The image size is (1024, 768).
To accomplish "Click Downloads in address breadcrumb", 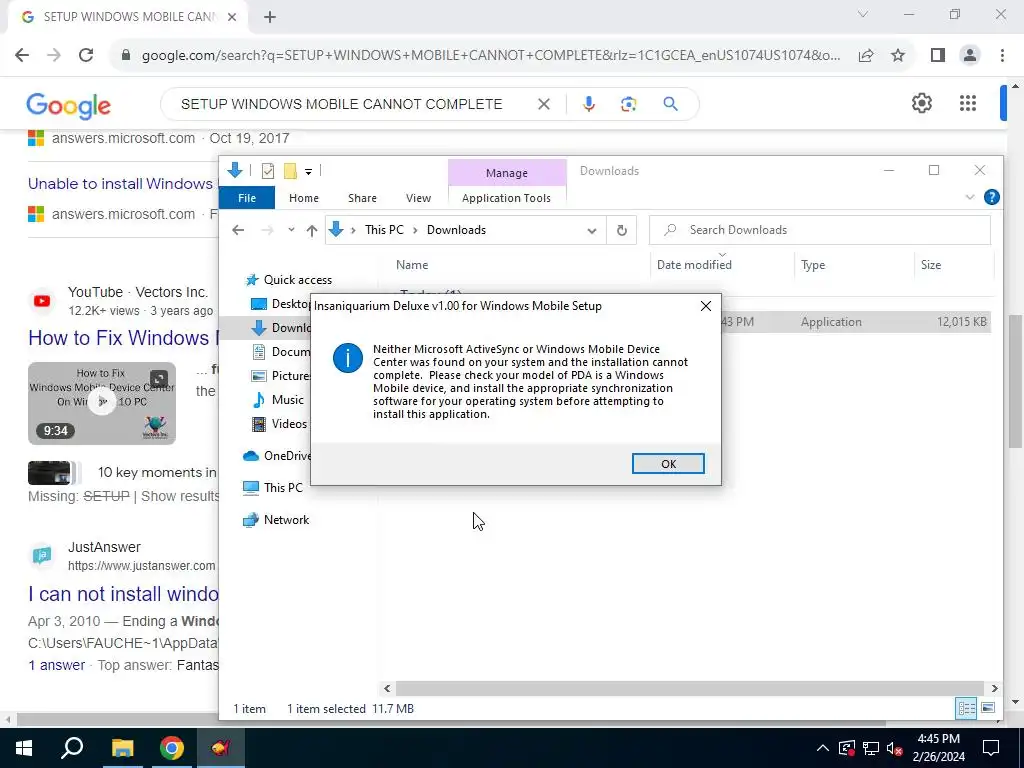I will tap(456, 230).
